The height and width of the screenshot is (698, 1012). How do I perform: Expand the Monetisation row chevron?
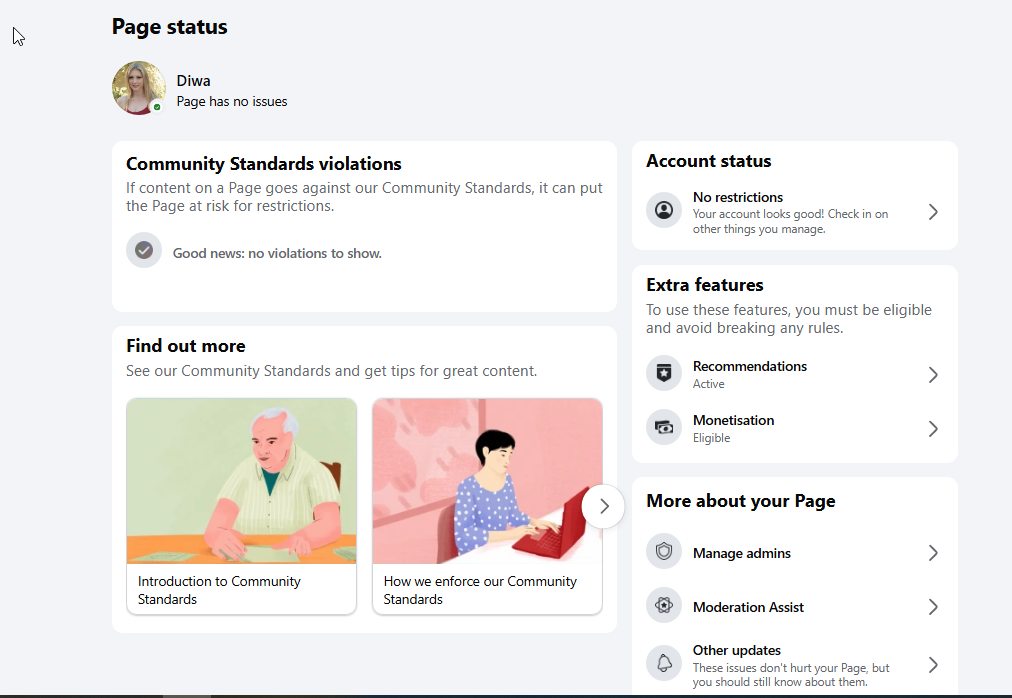[933, 429]
